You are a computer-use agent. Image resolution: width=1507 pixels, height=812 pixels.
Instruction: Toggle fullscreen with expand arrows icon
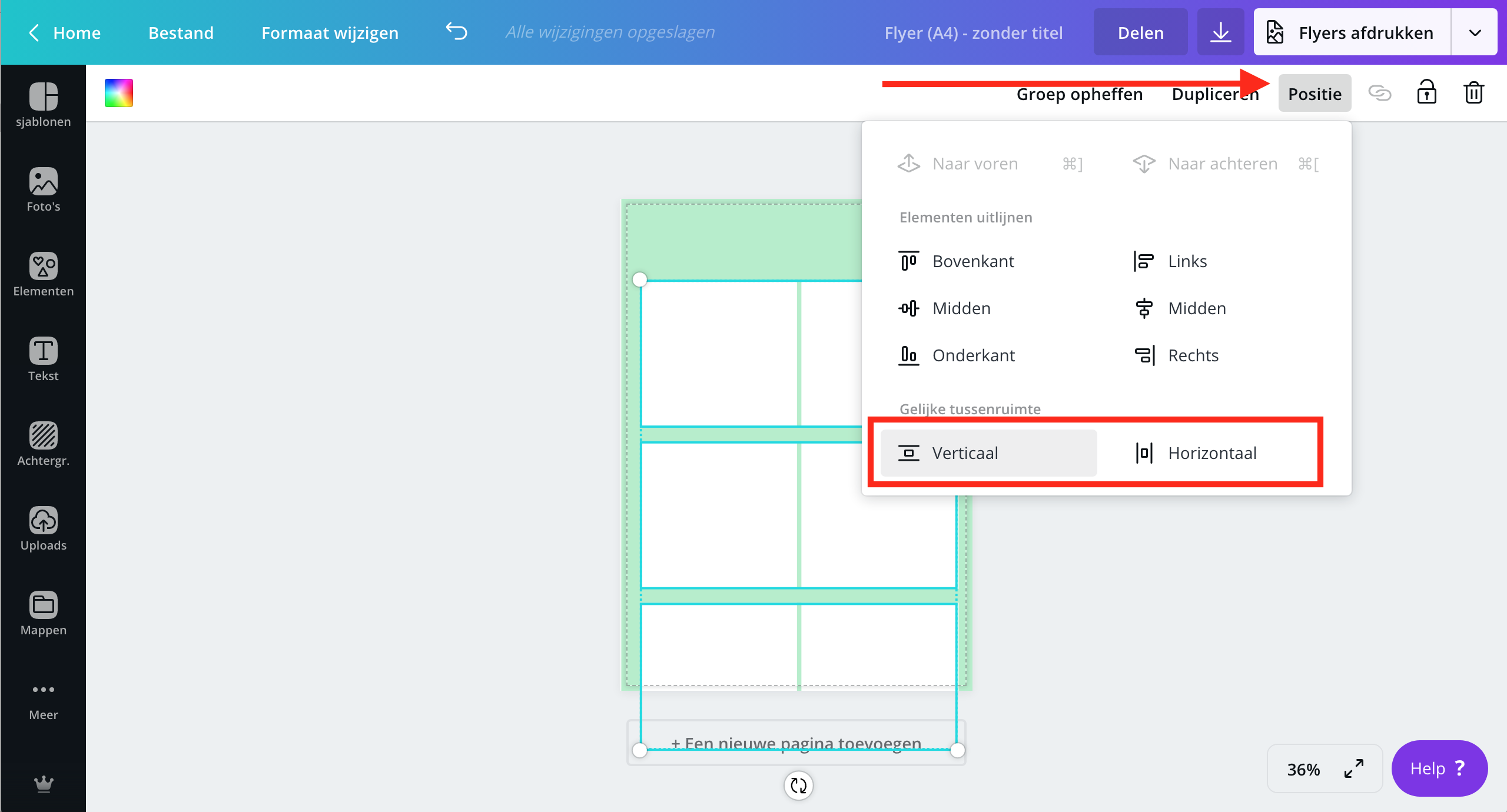pos(1353,768)
